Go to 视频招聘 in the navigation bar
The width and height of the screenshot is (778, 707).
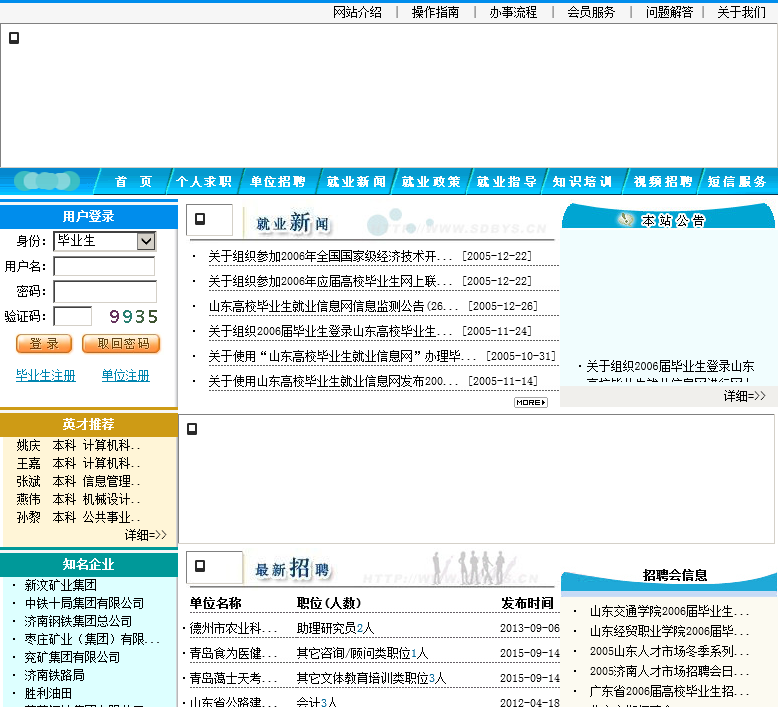coord(663,182)
